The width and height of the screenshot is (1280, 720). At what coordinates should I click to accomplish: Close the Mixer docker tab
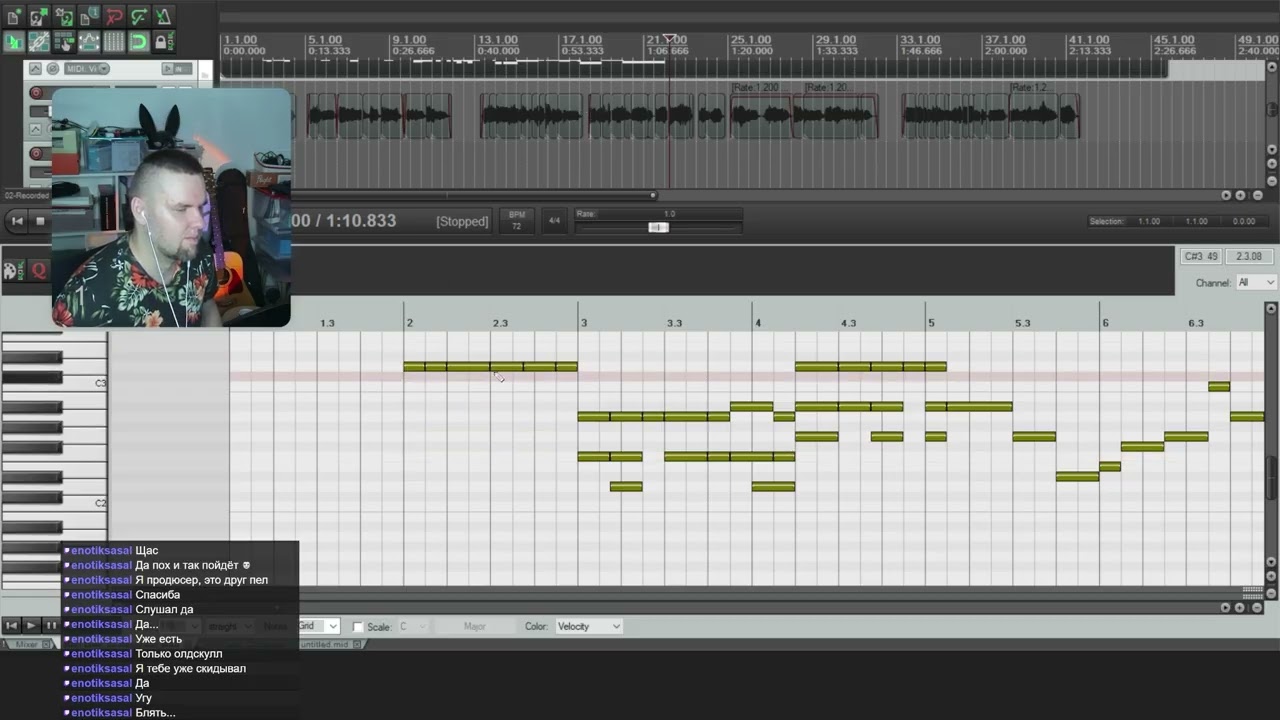(46, 644)
